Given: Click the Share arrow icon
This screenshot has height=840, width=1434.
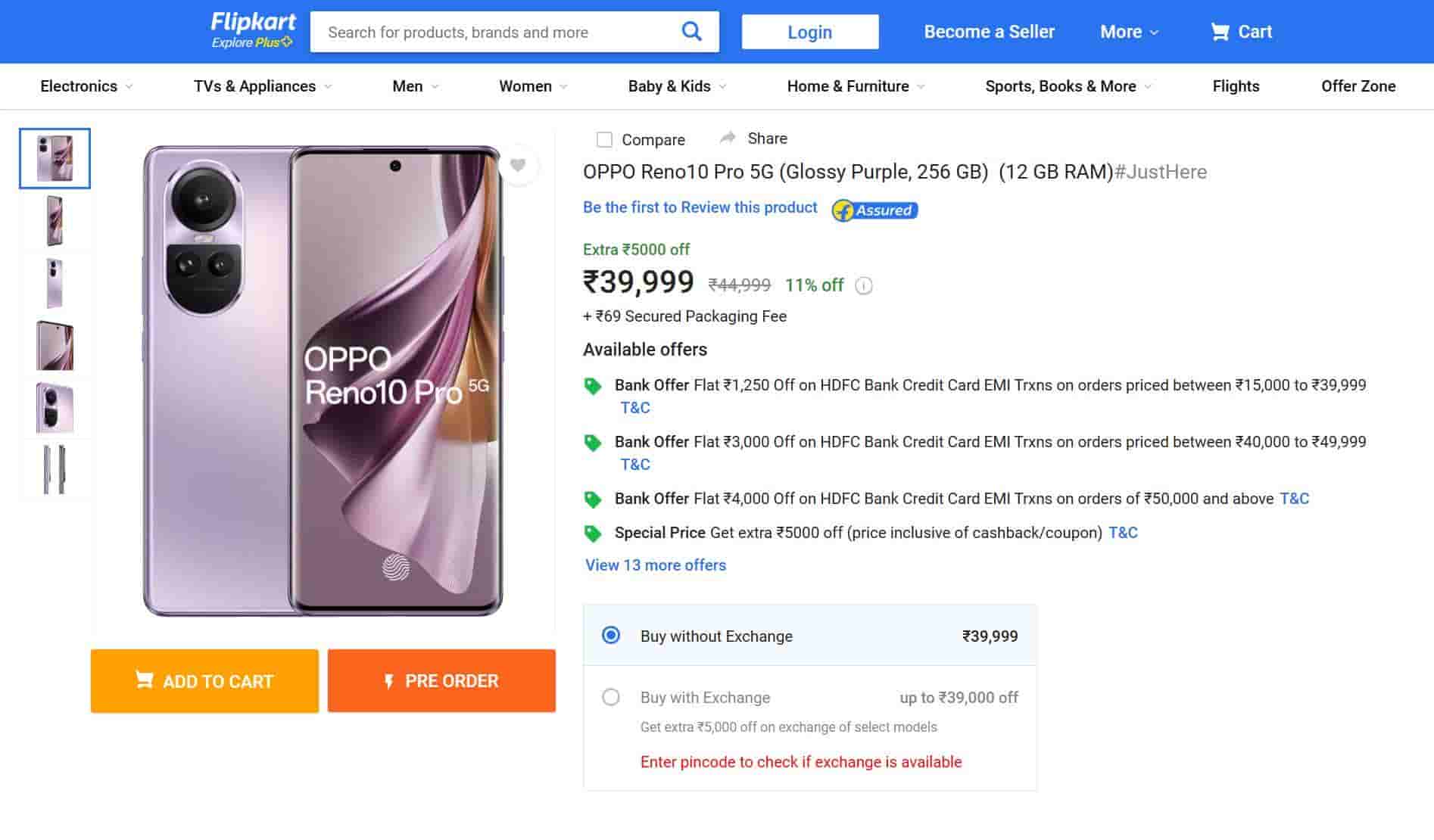Looking at the screenshot, I should (x=728, y=138).
